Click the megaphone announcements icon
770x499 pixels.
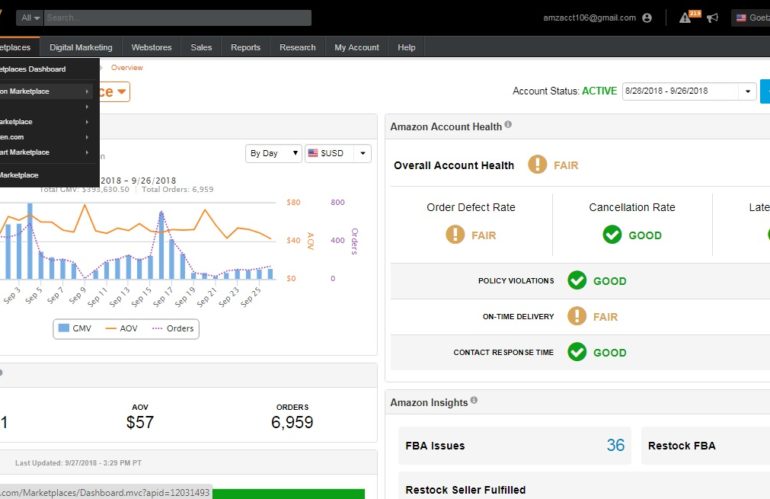[x=713, y=18]
